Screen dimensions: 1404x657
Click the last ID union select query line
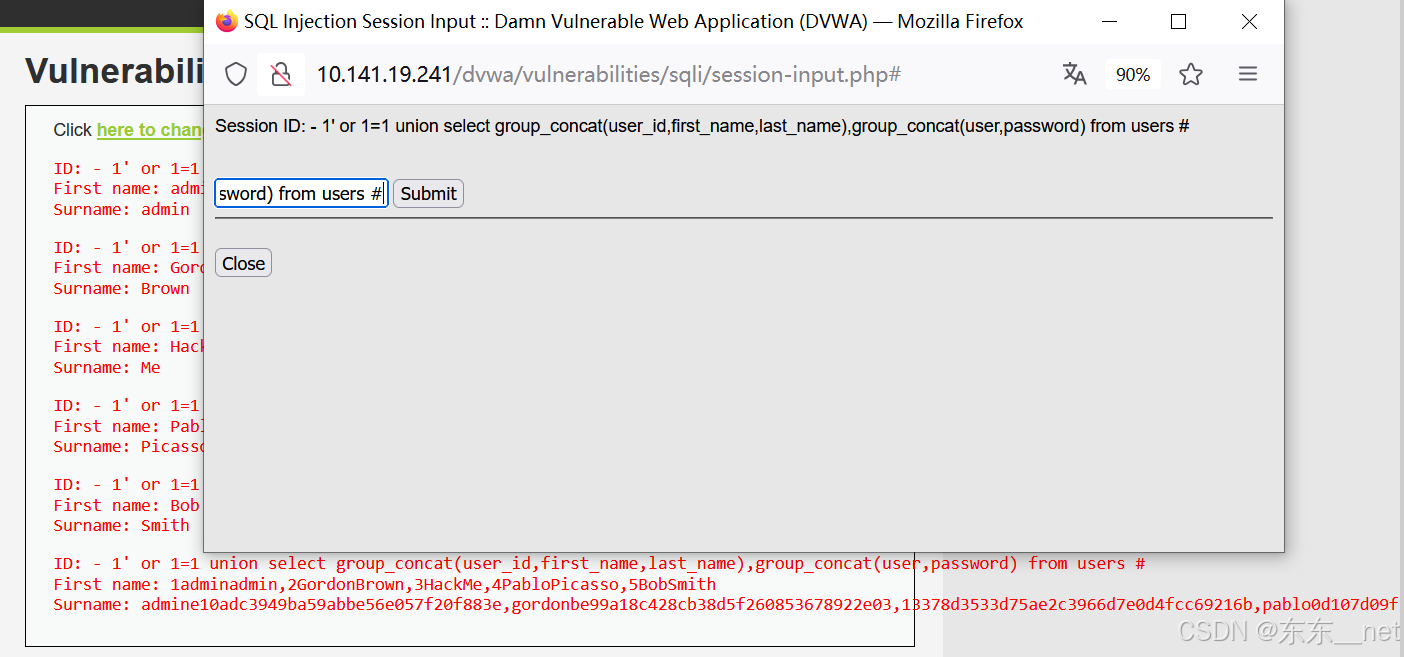pyautogui.click(x=599, y=563)
